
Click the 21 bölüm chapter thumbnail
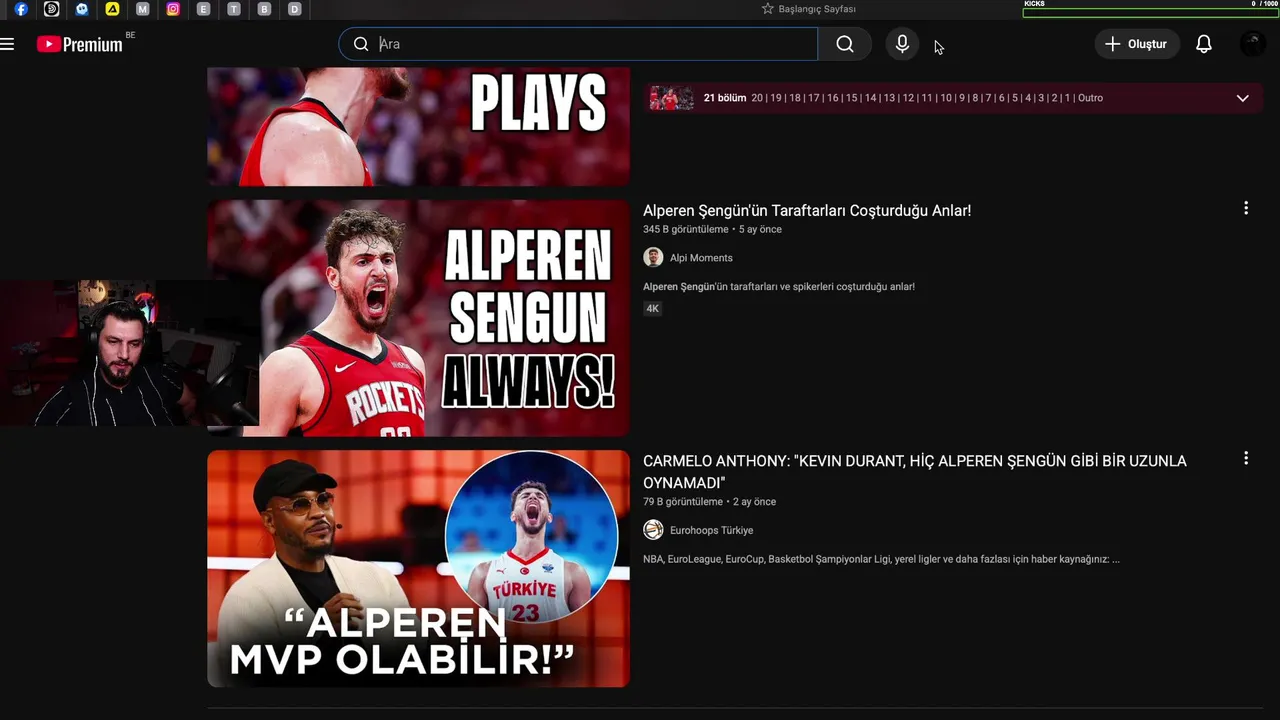click(x=671, y=98)
